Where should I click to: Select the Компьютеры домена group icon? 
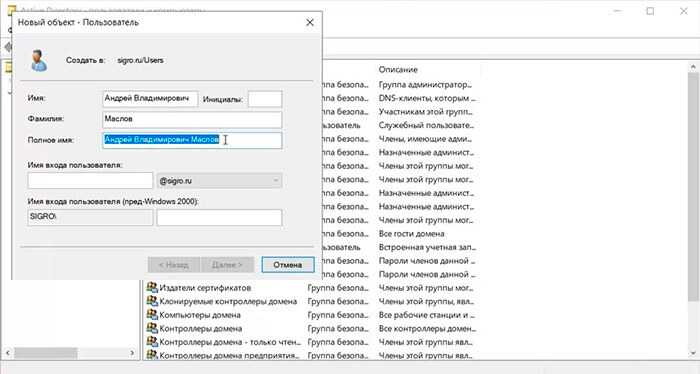(152, 314)
